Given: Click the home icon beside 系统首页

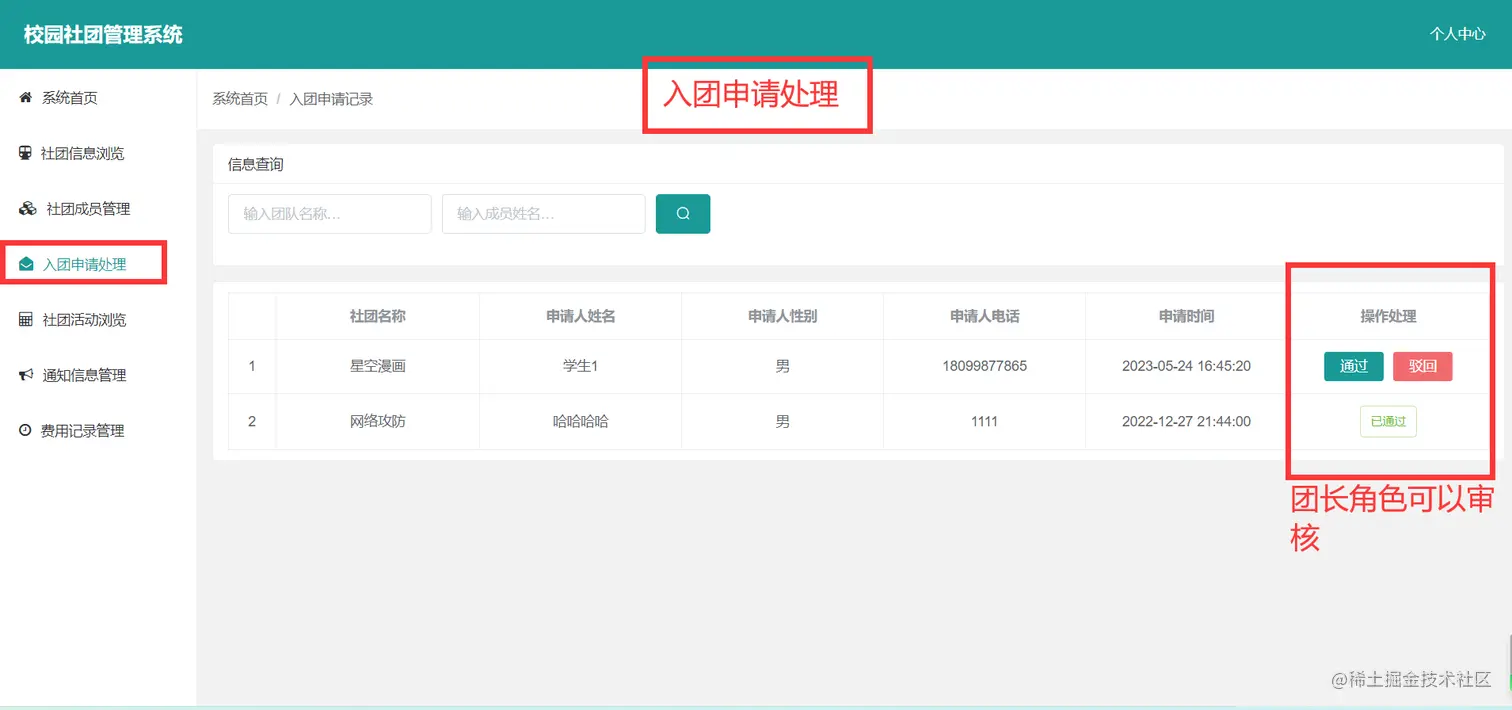Looking at the screenshot, I should coord(26,98).
